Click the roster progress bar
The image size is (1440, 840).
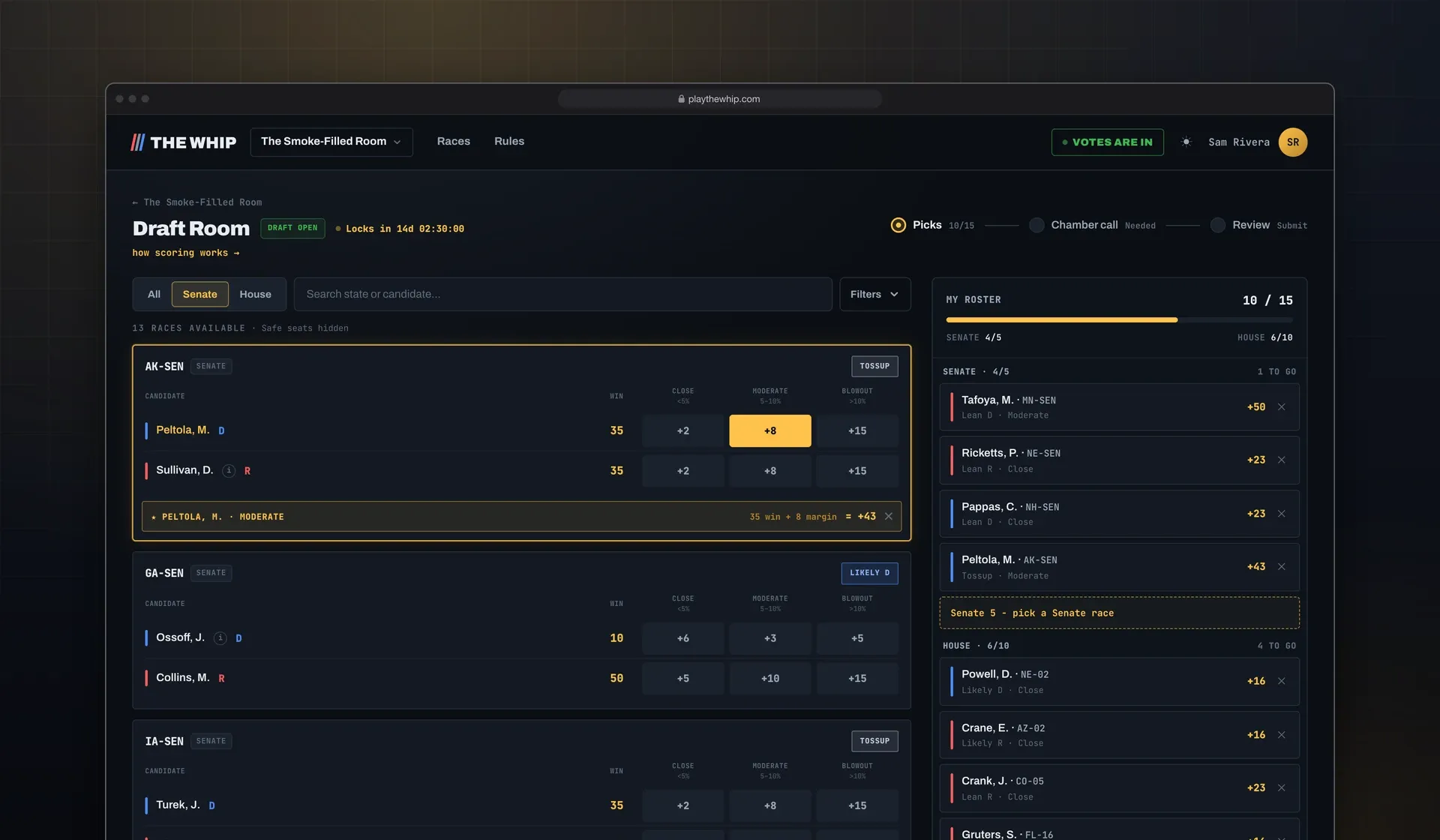tap(1119, 319)
